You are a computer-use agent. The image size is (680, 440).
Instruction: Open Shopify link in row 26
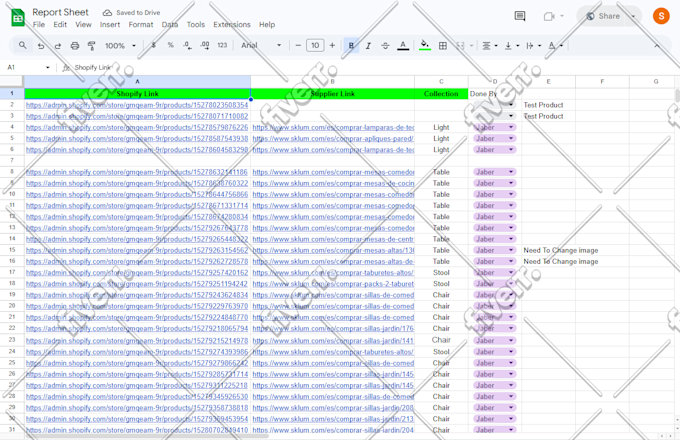(137, 374)
